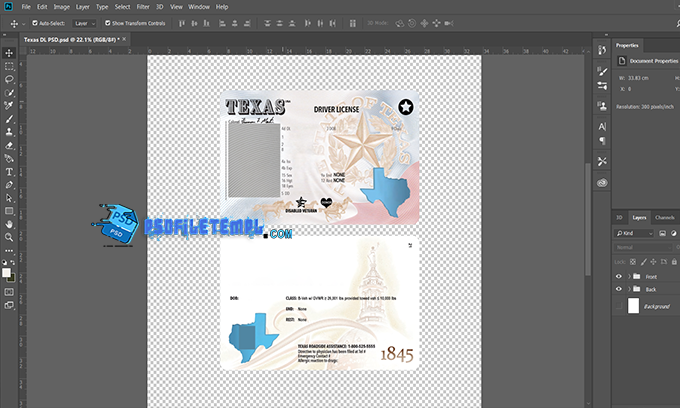Open the Image menu
Screen dimensions: 680x408
(62, 7)
